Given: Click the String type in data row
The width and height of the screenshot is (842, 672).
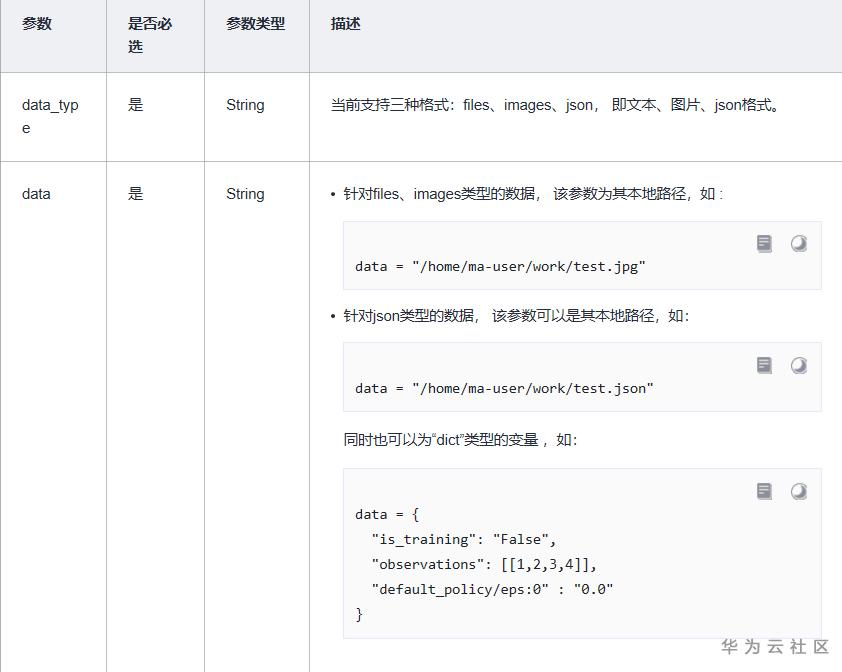Looking at the screenshot, I should 245,194.
